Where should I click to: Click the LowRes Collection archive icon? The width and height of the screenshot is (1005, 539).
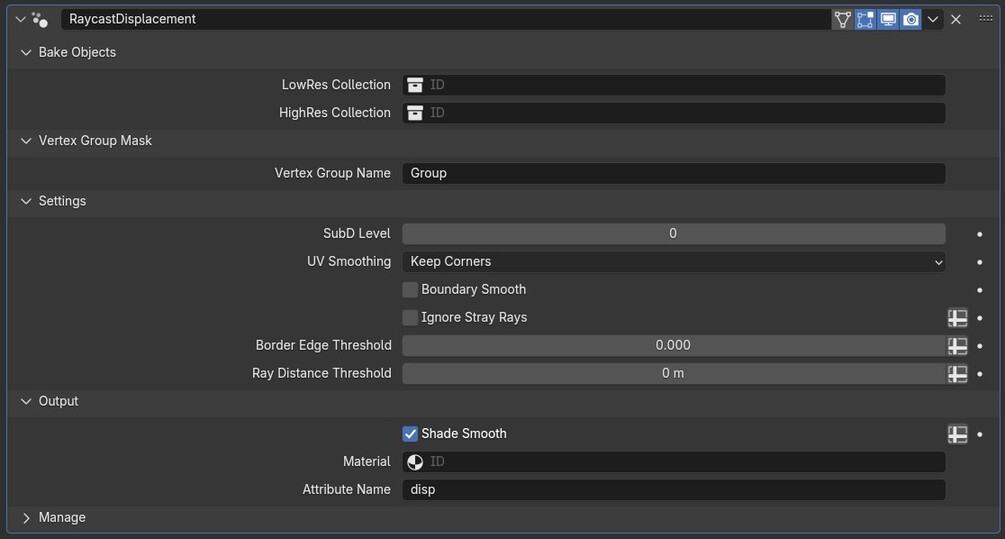(x=415, y=85)
